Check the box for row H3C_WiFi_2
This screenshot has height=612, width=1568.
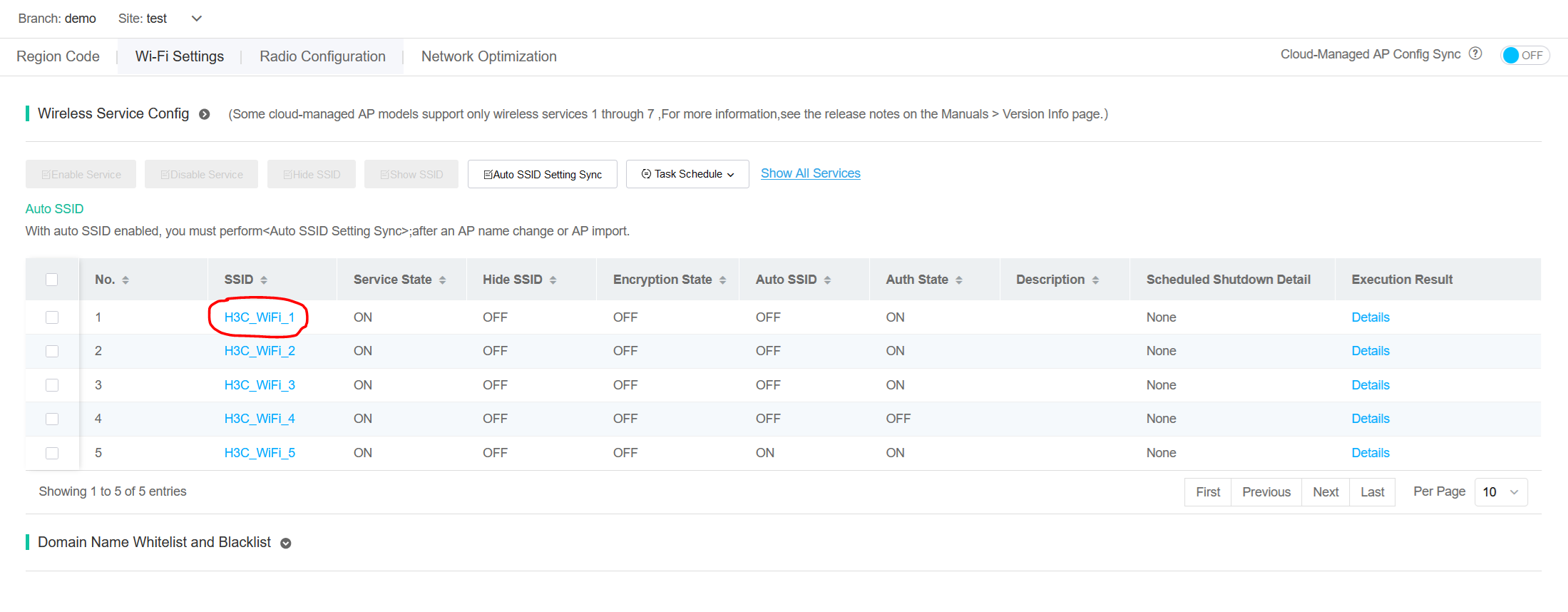point(52,351)
